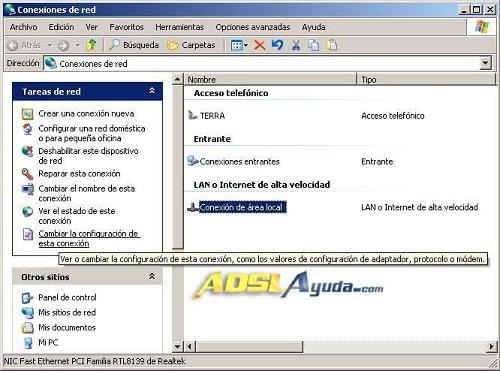Click the blue undo arrow icon

click(x=277, y=45)
